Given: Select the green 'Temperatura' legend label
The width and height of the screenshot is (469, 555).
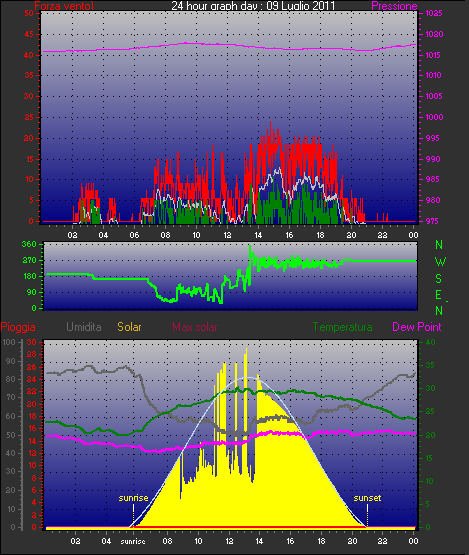Looking at the screenshot, I should click(x=342, y=327).
